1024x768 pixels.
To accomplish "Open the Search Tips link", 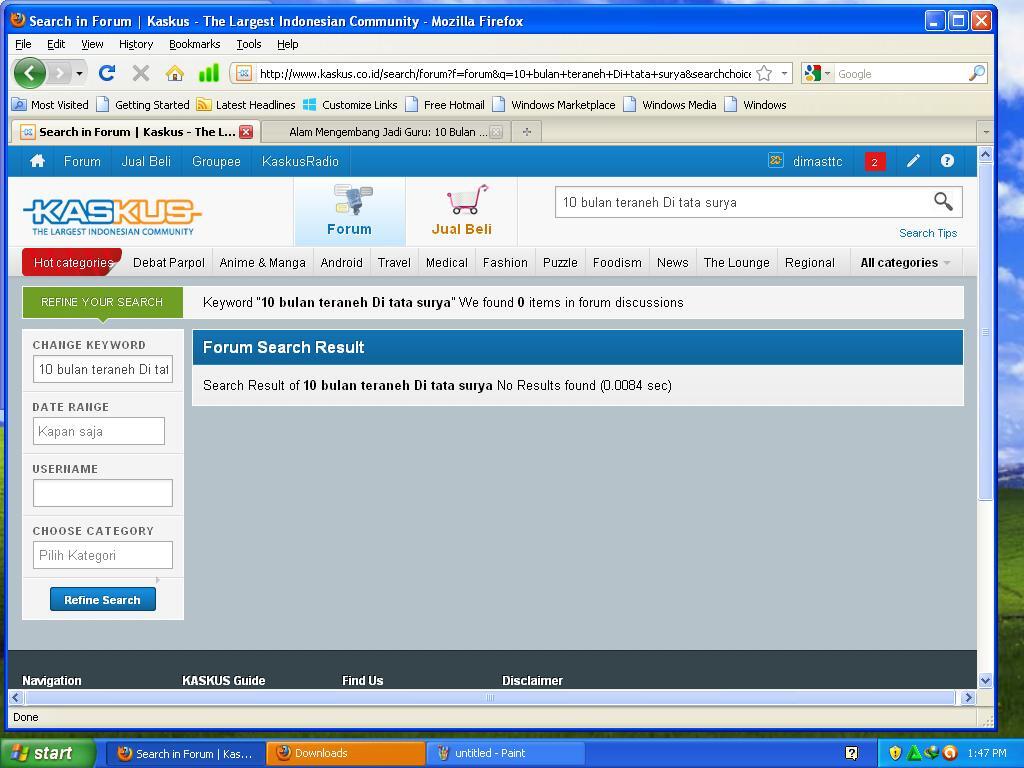I will [x=927, y=233].
